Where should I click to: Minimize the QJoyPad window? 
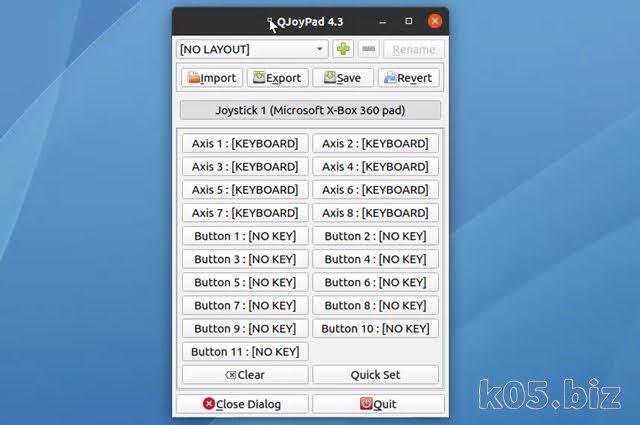click(382, 21)
